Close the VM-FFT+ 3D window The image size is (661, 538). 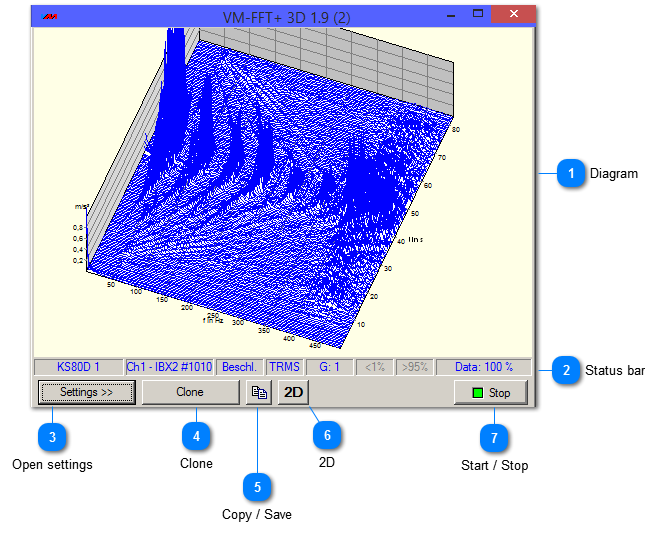[x=515, y=15]
